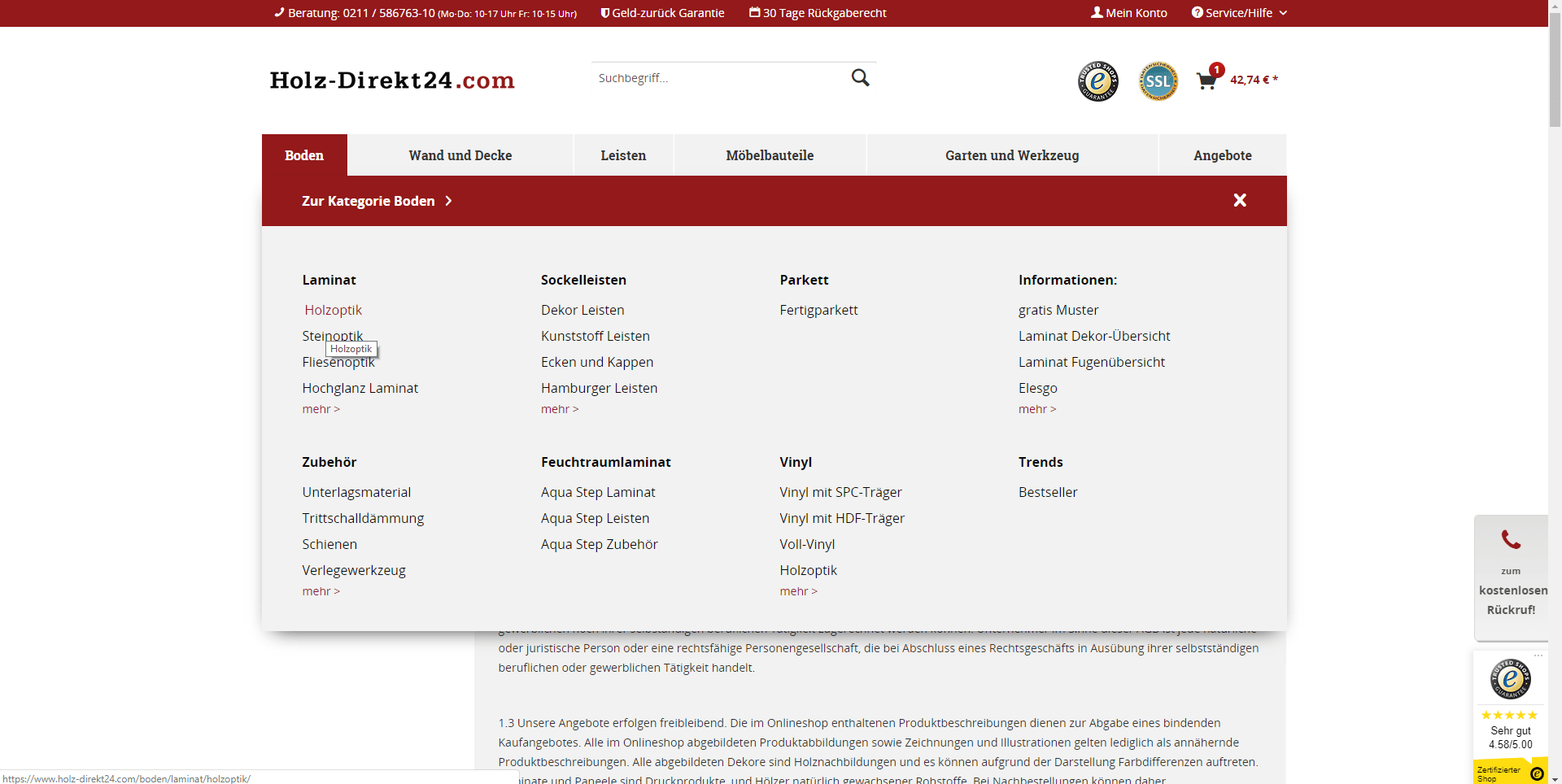Open Fliesenoptik laminate category
The height and width of the screenshot is (784, 1562).
point(338,362)
